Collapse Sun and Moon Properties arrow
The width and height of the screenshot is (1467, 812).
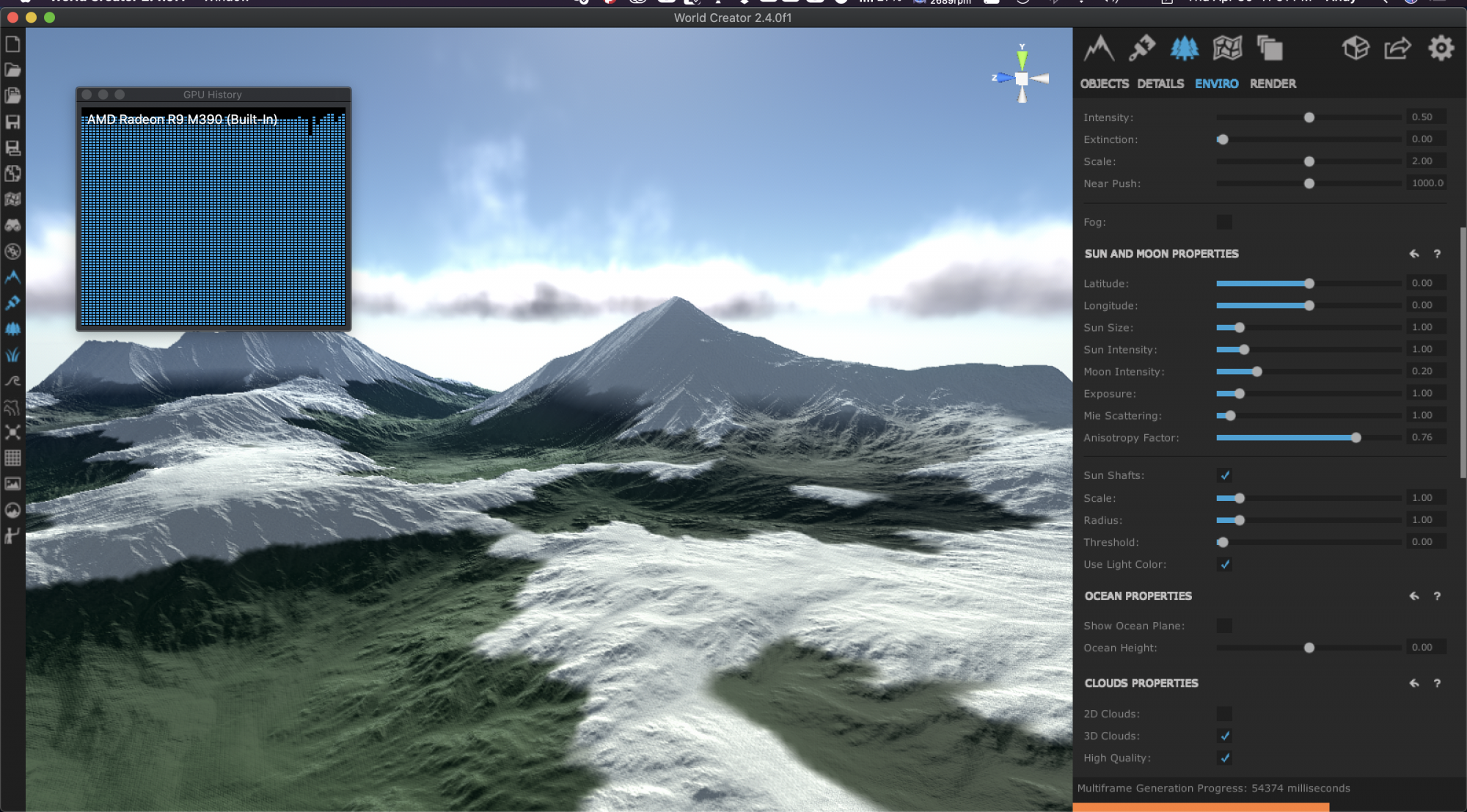click(1413, 254)
